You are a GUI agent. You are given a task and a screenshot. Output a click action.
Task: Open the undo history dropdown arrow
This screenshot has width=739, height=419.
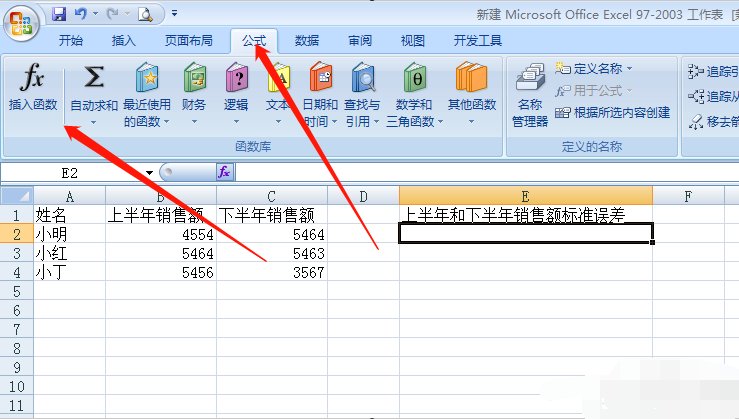pyautogui.click(x=95, y=14)
